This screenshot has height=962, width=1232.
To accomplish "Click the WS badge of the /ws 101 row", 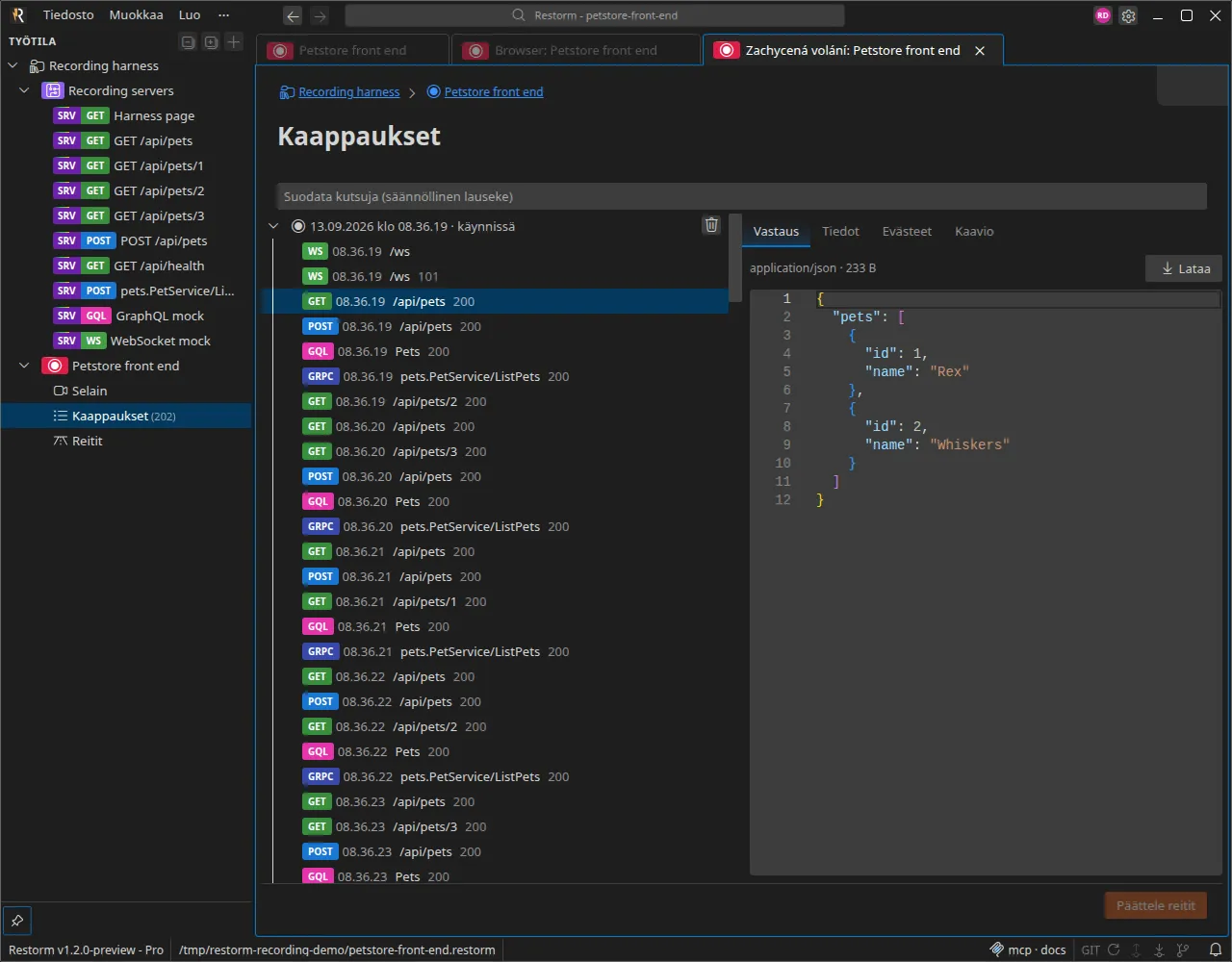I will click(315, 276).
